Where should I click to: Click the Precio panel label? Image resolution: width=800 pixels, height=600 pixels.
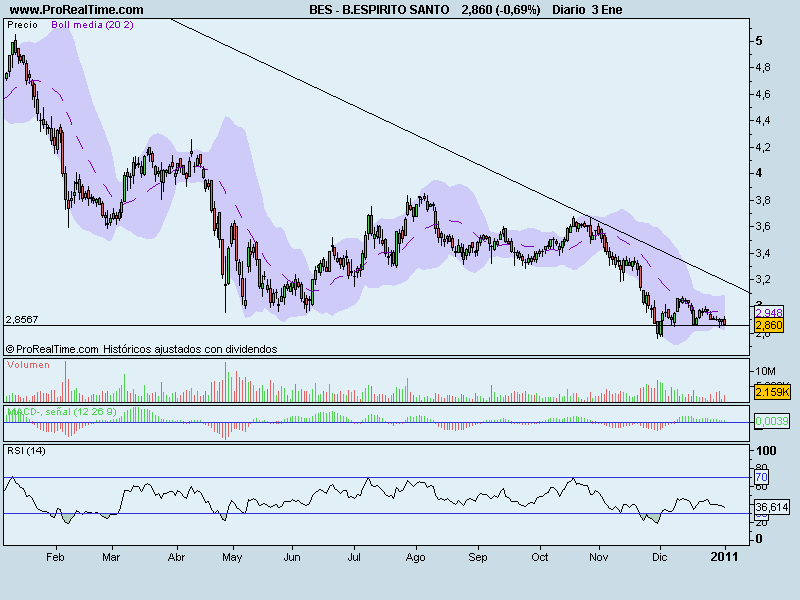click(x=22, y=24)
